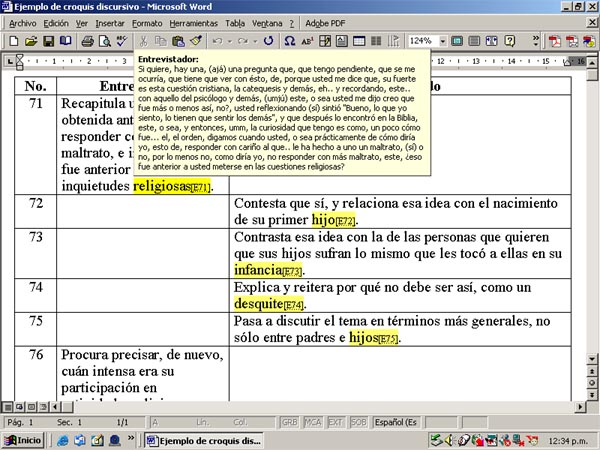Screen dimensions: 600x450
Task: Insert a symbol with the Omega icon
Action: (290, 41)
